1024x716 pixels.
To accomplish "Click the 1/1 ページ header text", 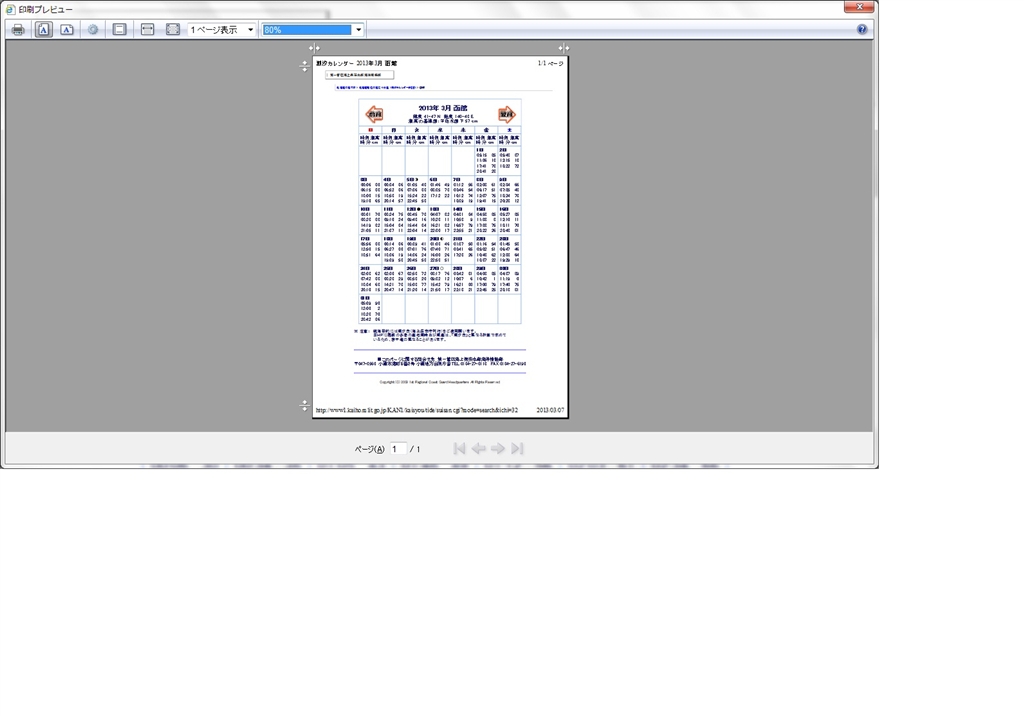I will pos(551,63).
